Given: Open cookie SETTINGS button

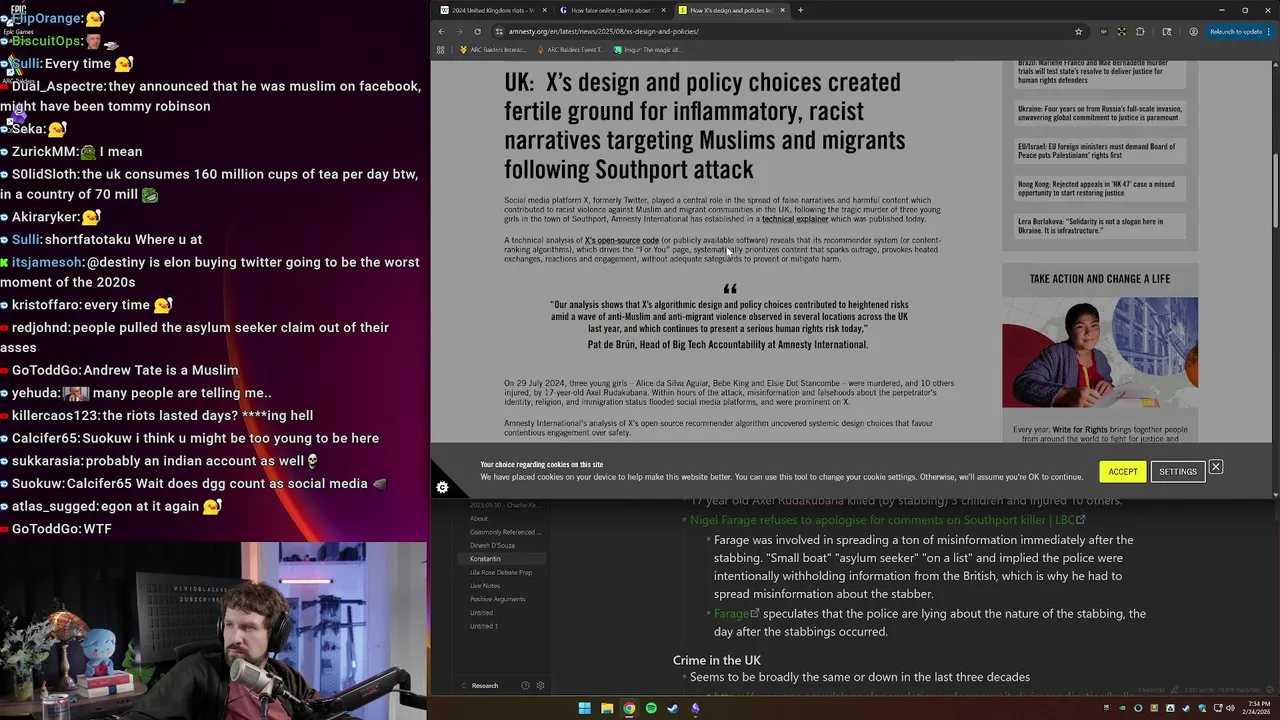Looking at the screenshot, I should tap(1178, 472).
